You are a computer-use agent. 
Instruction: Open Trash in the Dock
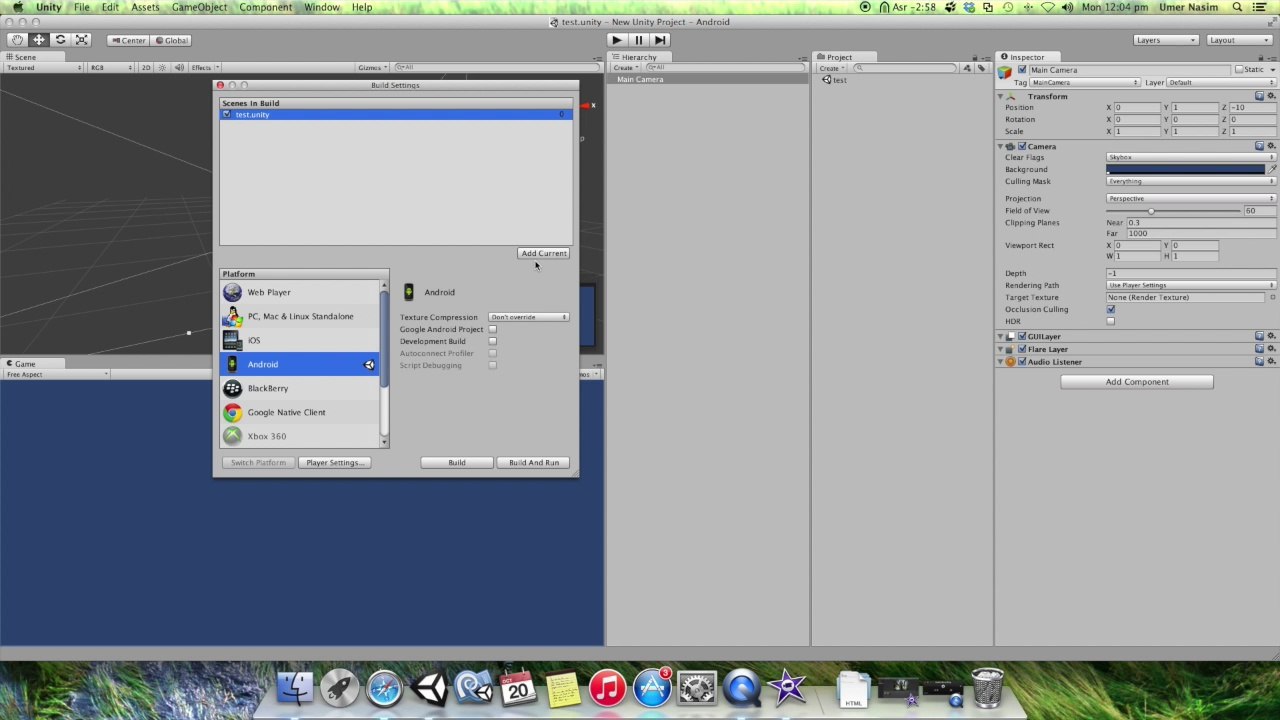pyautogui.click(x=987, y=688)
